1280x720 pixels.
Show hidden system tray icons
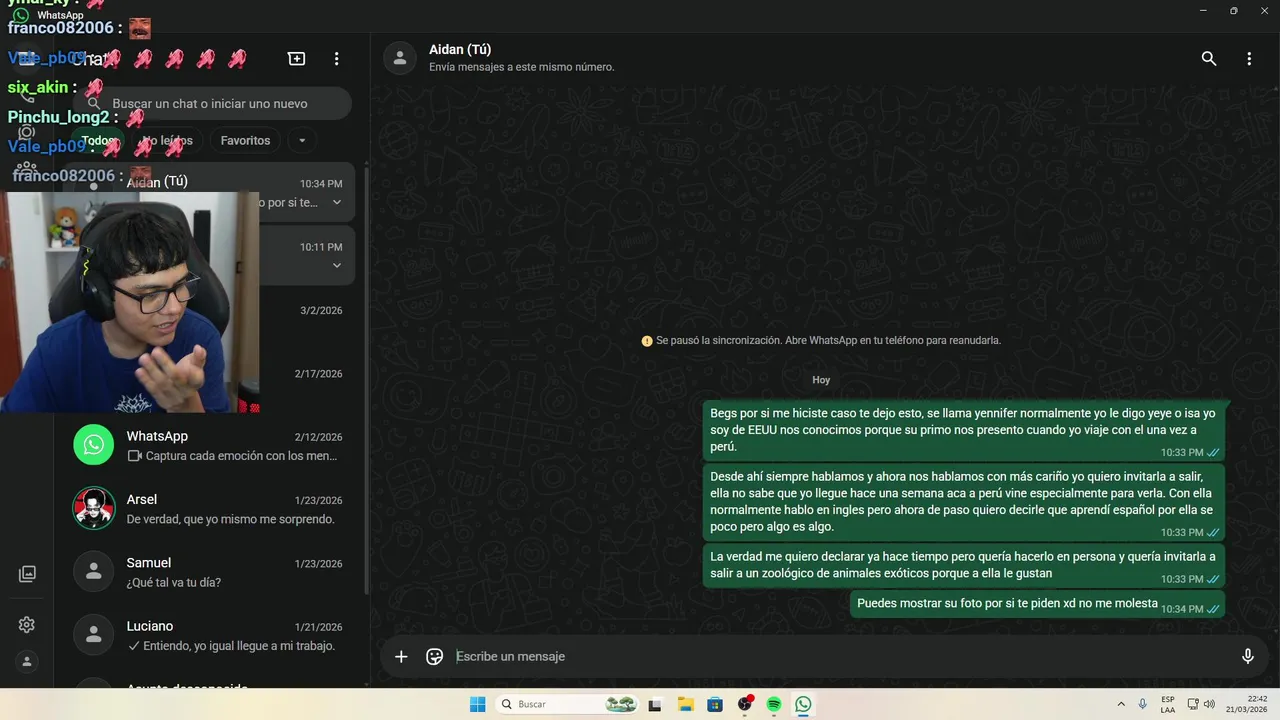(x=1121, y=704)
